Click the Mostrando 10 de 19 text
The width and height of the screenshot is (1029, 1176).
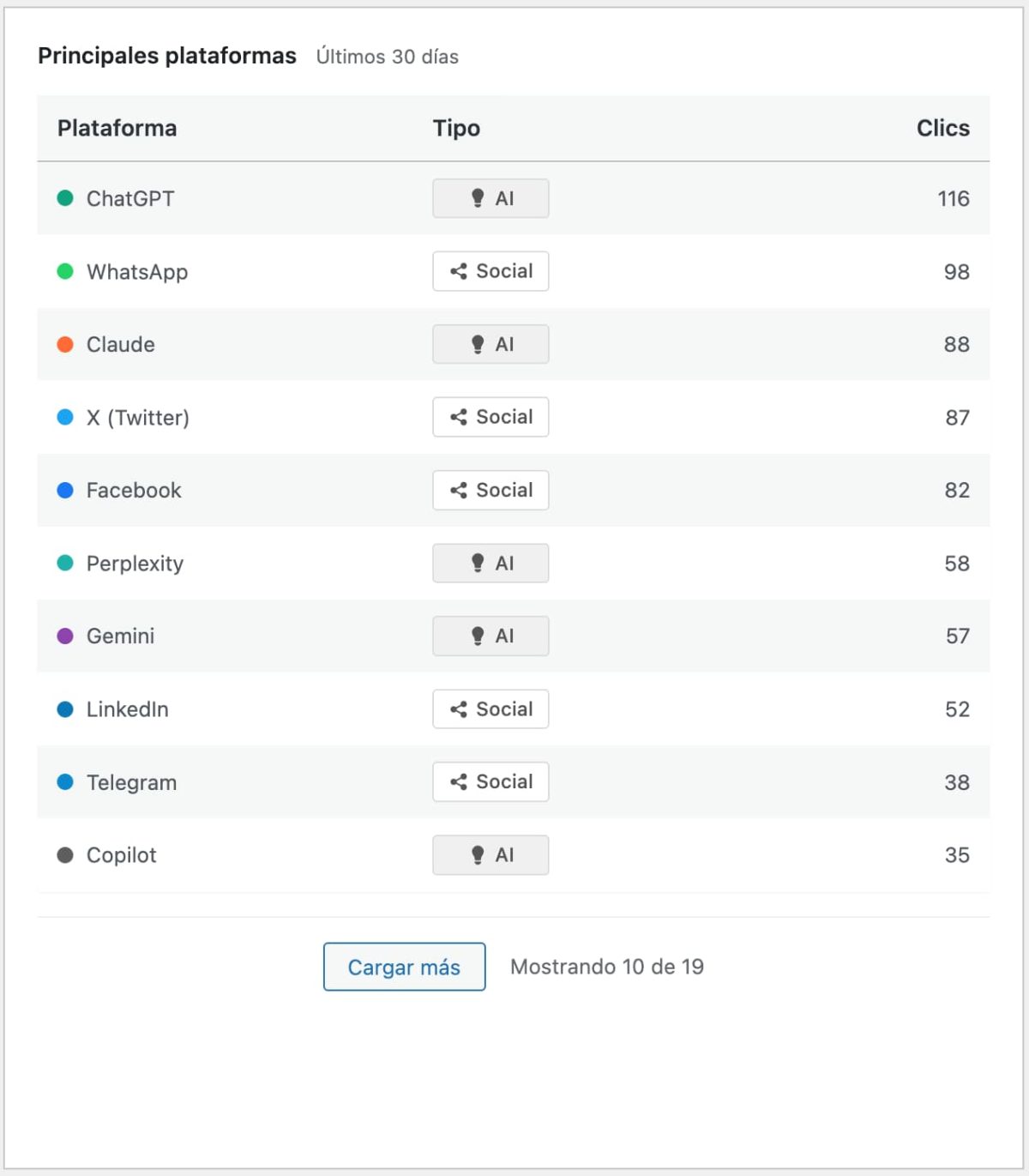[607, 967]
